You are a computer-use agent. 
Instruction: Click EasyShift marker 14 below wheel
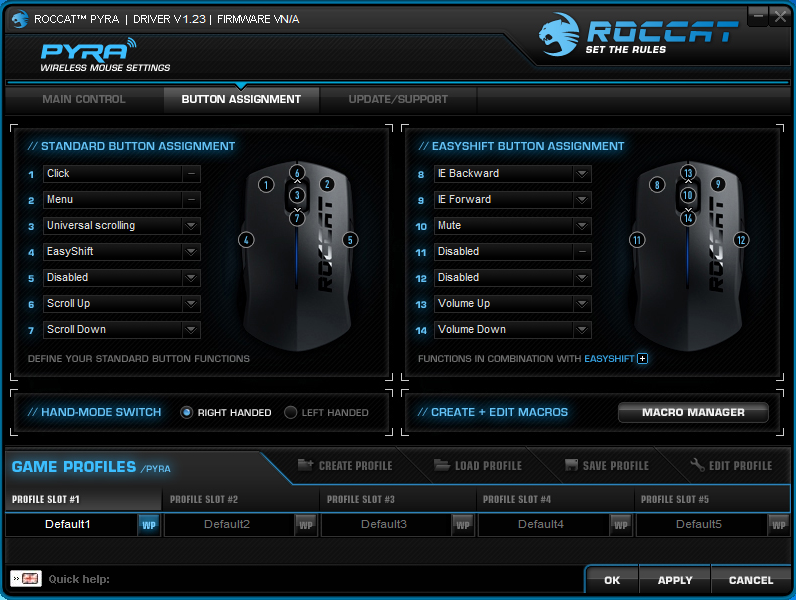[x=688, y=218]
